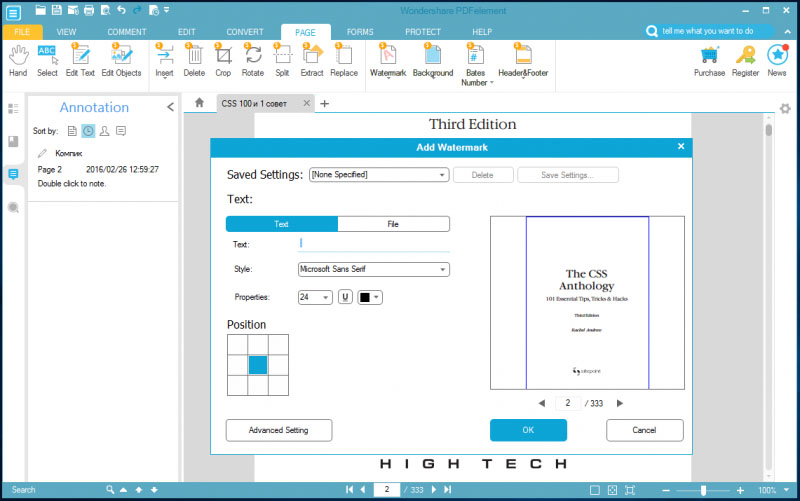Open the Watermark tool in ribbon
This screenshot has width=800, height=501.
coord(388,61)
